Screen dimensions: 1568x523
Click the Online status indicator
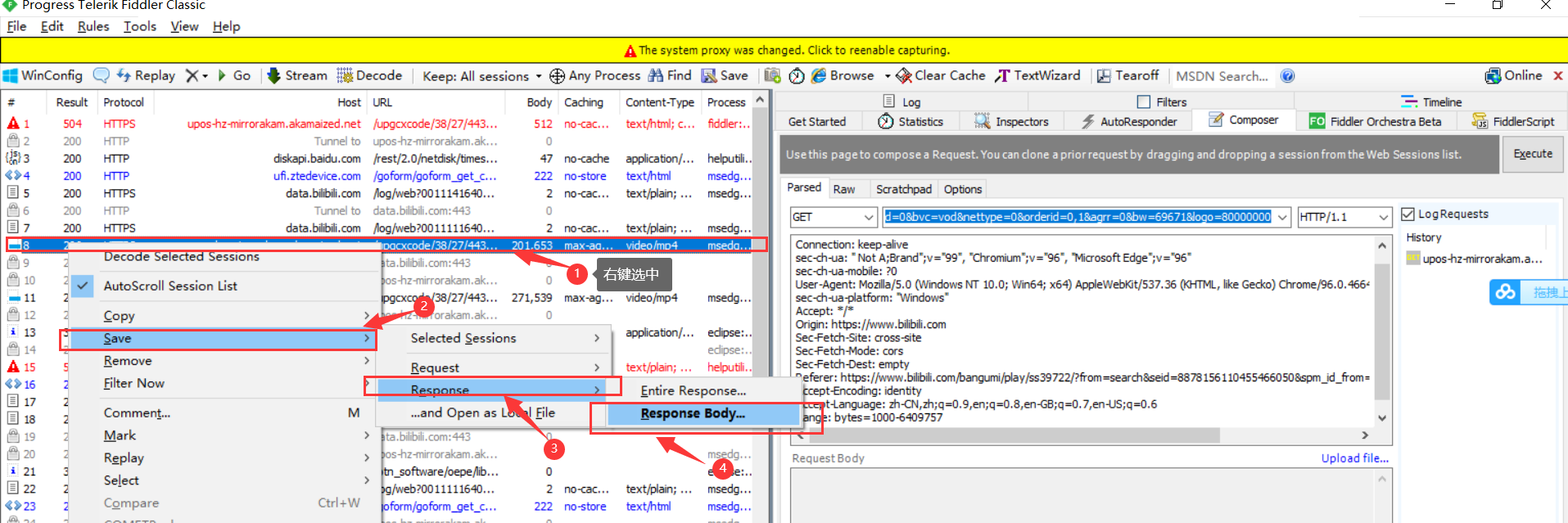[x=1514, y=75]
